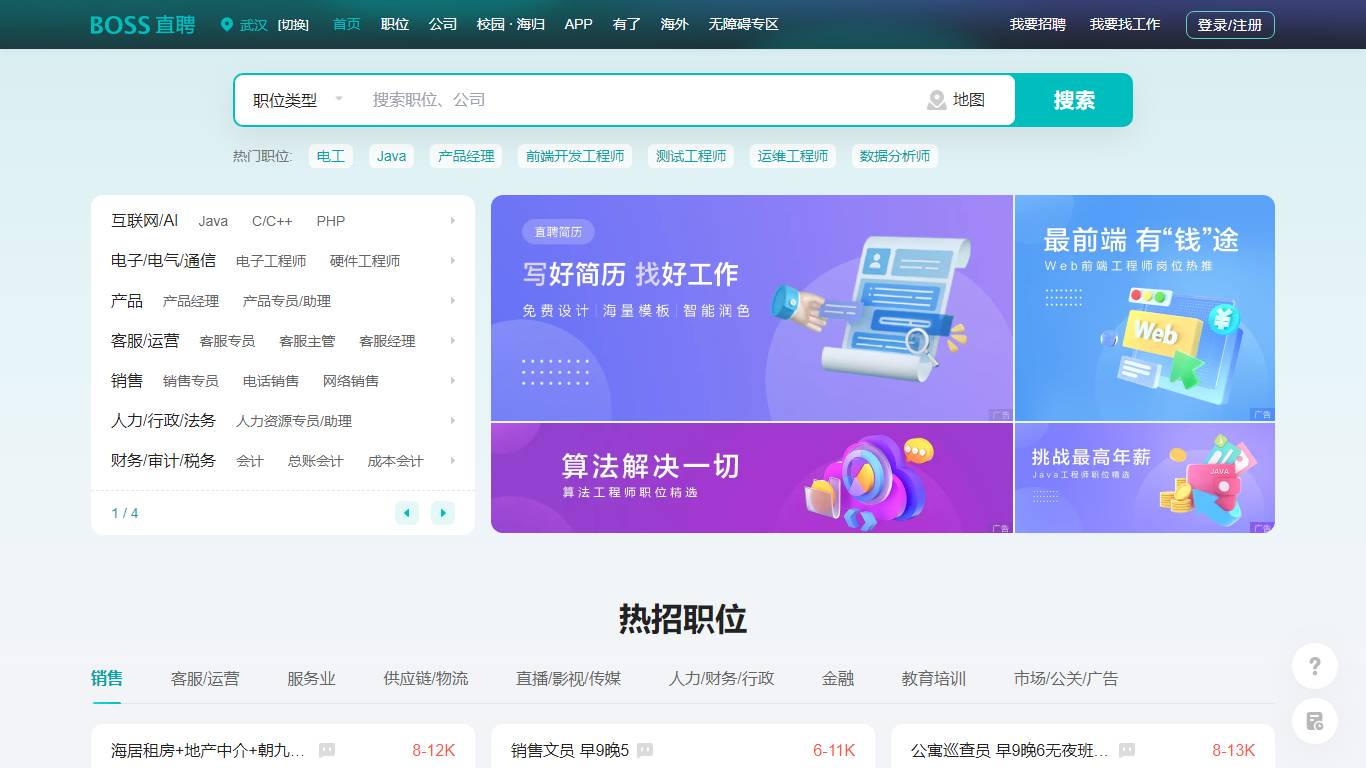The width and height of the screenshot is (1366, 768).
Task: Switch to the 客服/运营 tab
Action: (x=205, y=678)
